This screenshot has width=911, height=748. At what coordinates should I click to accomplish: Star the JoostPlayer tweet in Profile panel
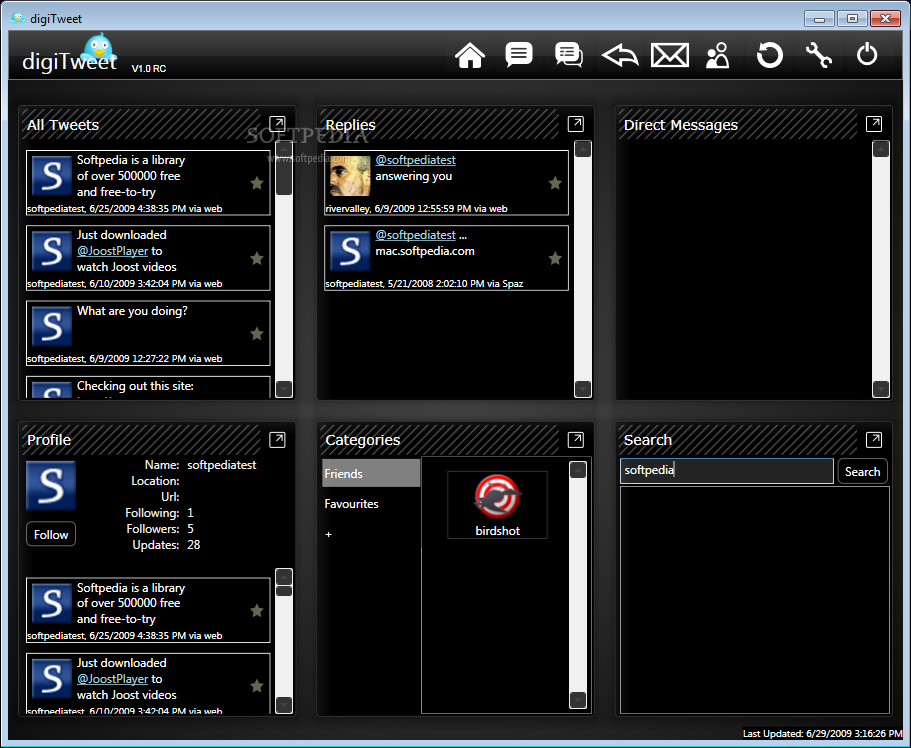257,686
